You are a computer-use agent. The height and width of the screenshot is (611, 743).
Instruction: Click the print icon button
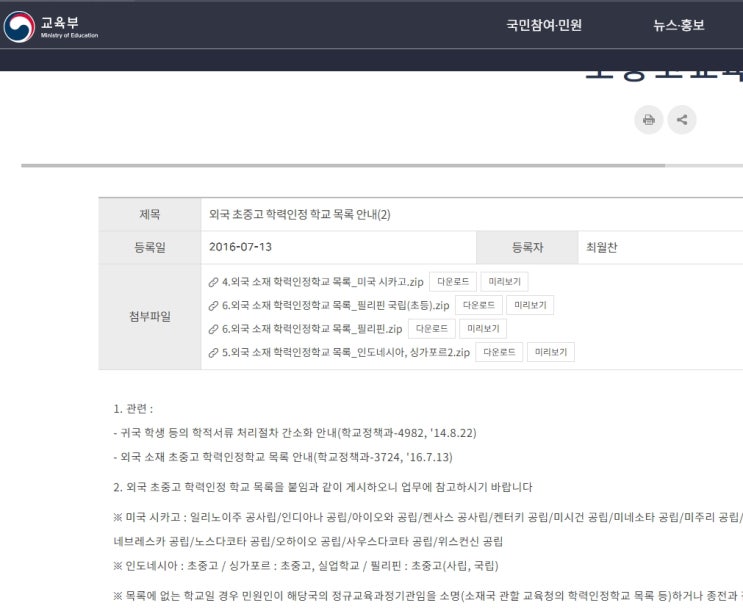pyautogui.click(x=649, y=120)
